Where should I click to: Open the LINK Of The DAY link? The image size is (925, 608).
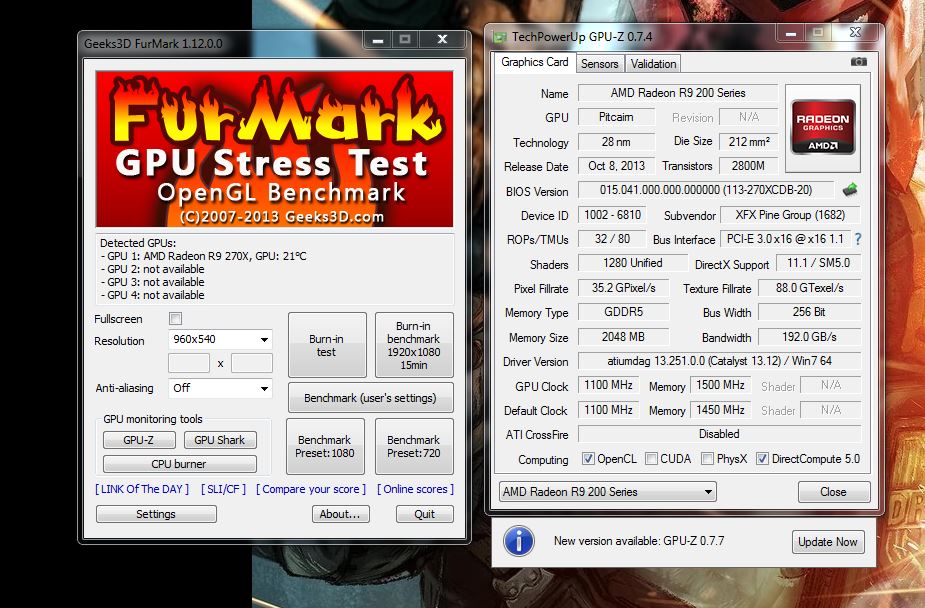click(x=142, y=489)
